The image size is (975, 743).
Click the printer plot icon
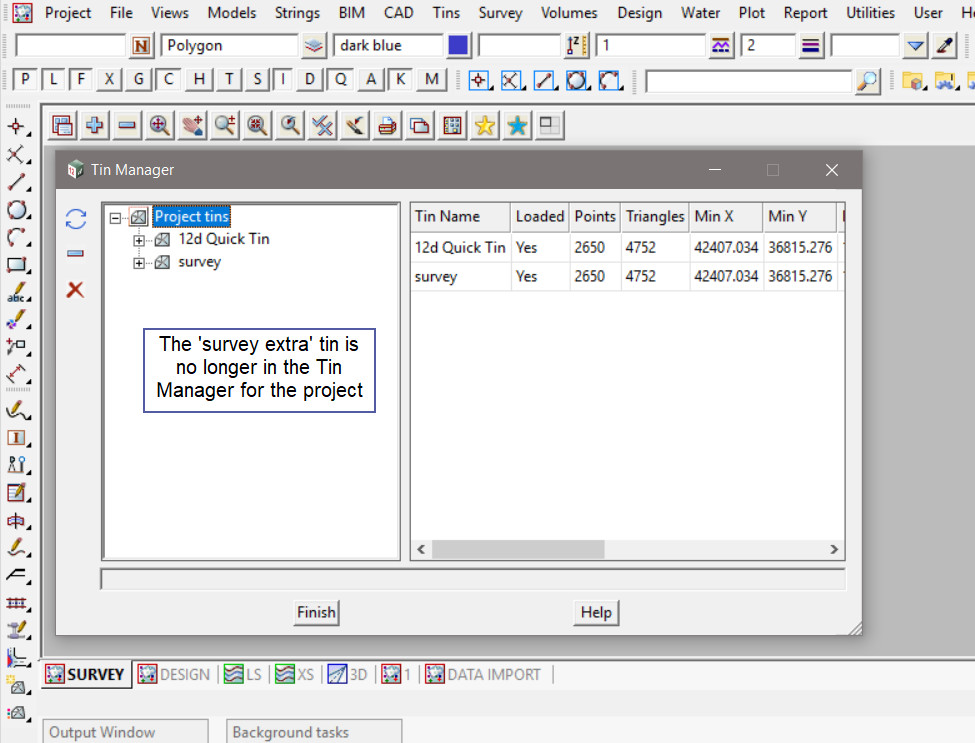point(387,126)
